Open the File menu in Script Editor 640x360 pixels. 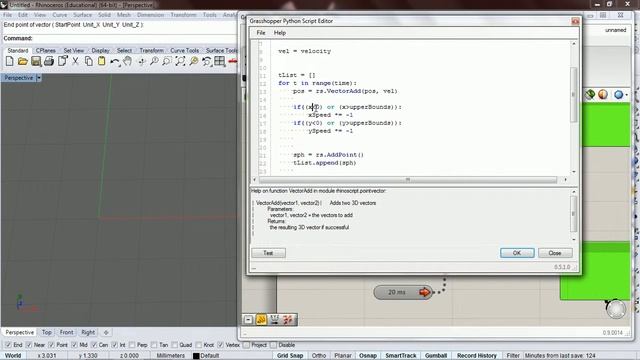pyautogui.click(x=261, y=33)
